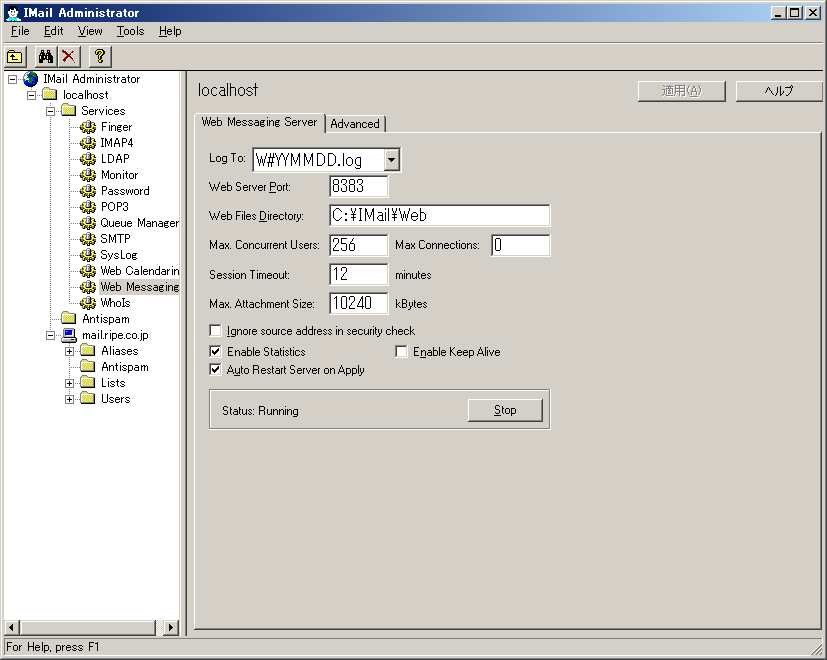This screenshot has height=660, width=827.
Task: Click the tree scrollbar left arrow
Action: coord(12,627)
